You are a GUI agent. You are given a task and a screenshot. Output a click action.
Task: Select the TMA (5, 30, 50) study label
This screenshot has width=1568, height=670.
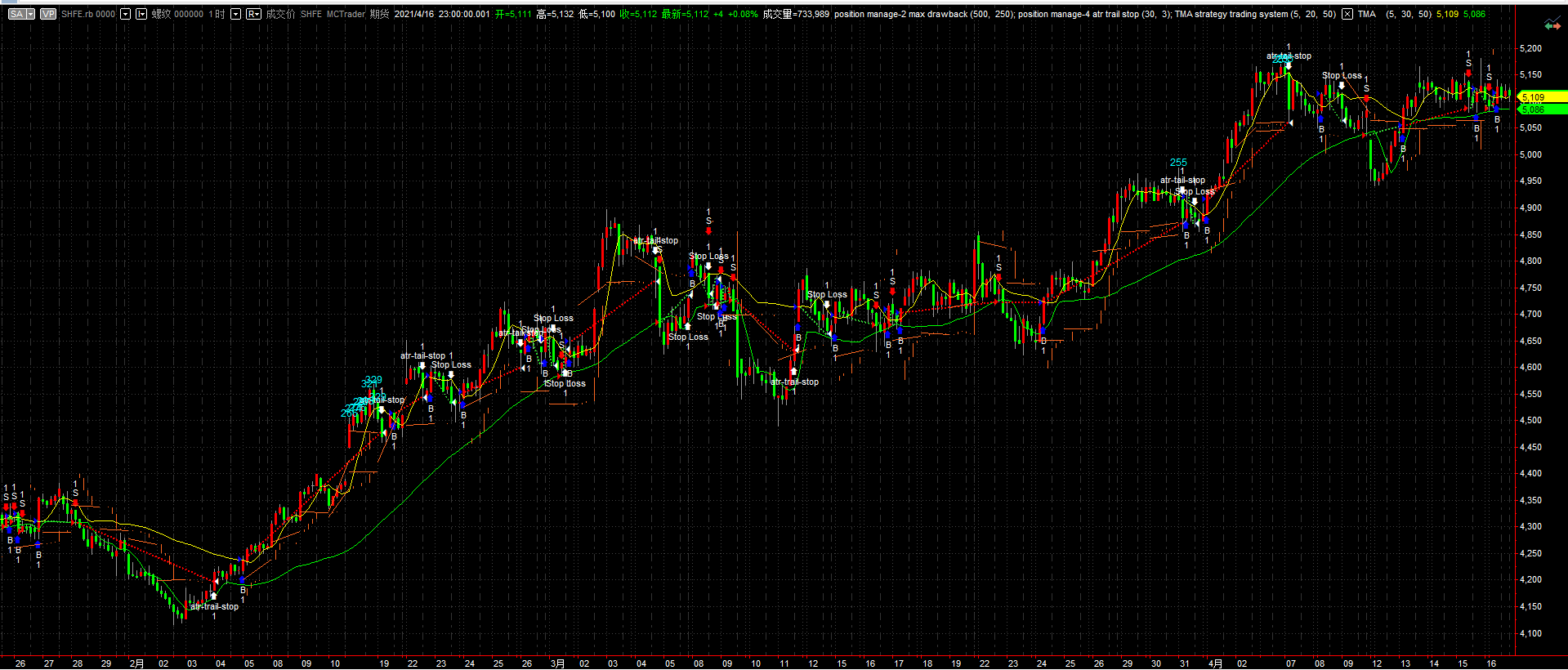(x=1395, y=14)
